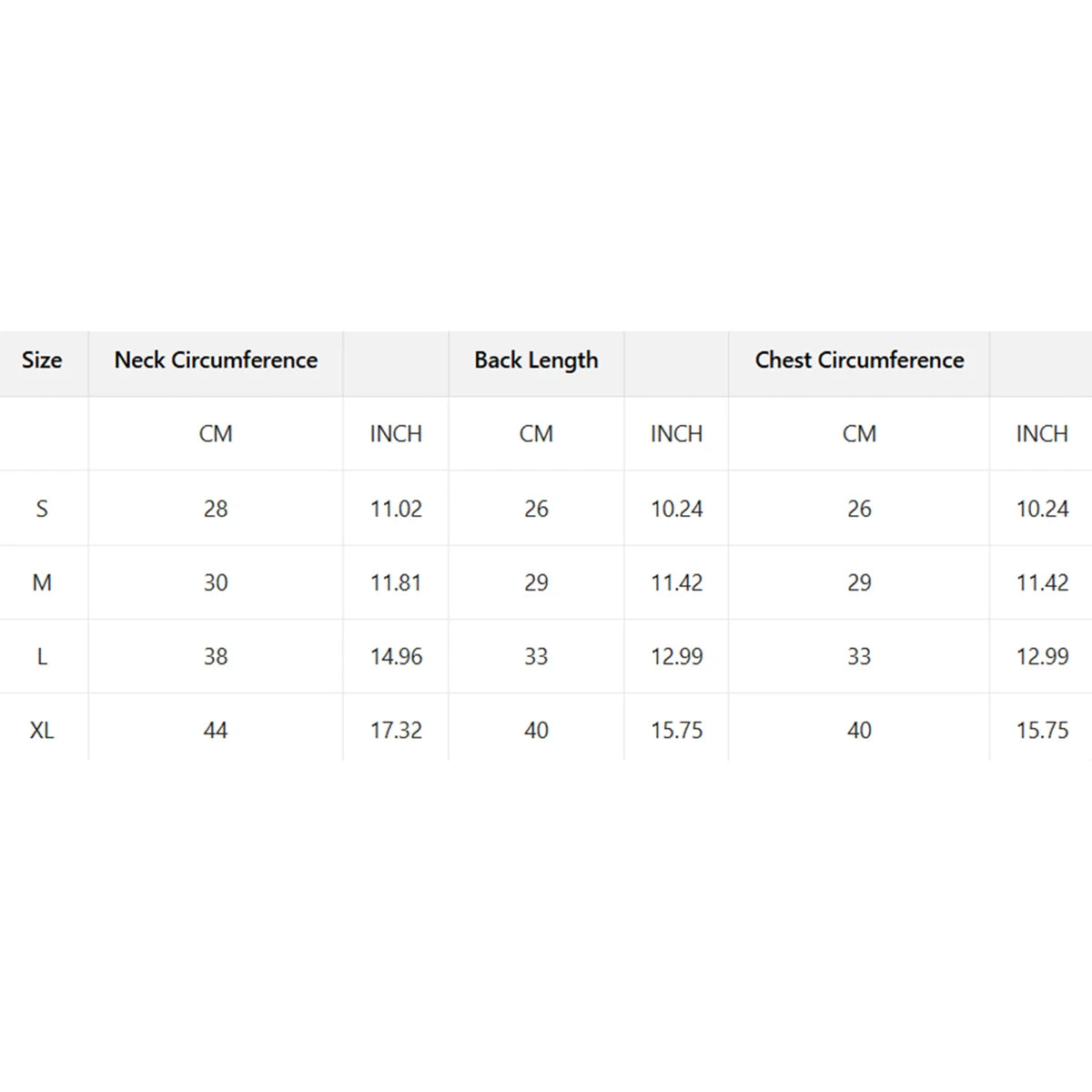1092x1092 pixels.
Task: Click the 11.81 neck inch value
Action: pyautogui.click(x=396, y=582)
